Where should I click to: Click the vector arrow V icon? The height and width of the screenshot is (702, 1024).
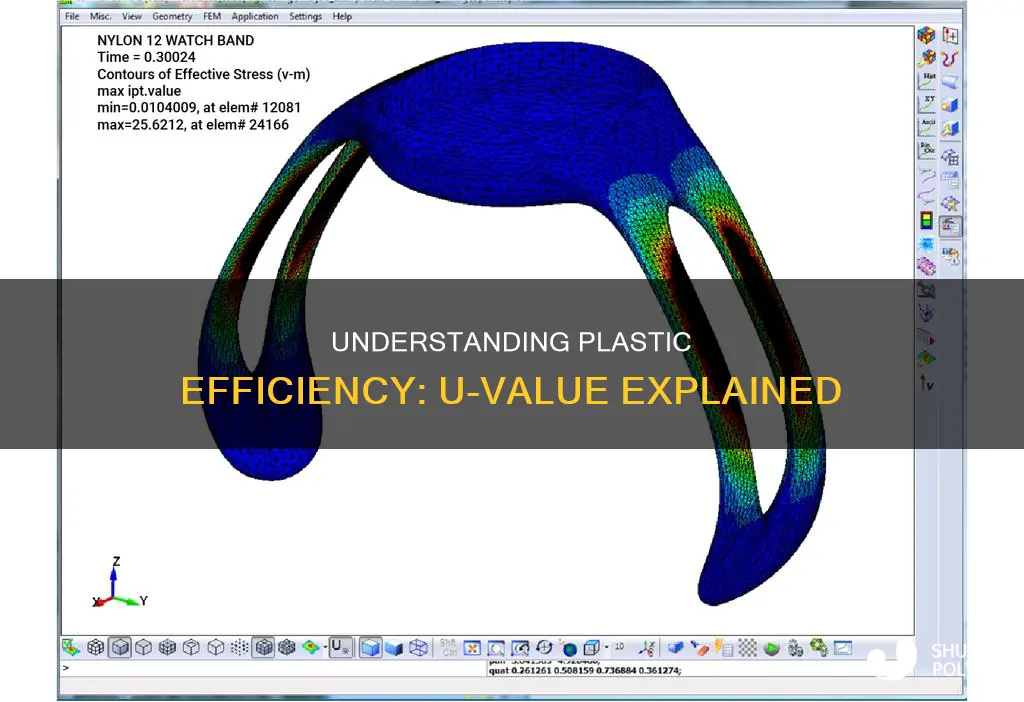point(926,382)
